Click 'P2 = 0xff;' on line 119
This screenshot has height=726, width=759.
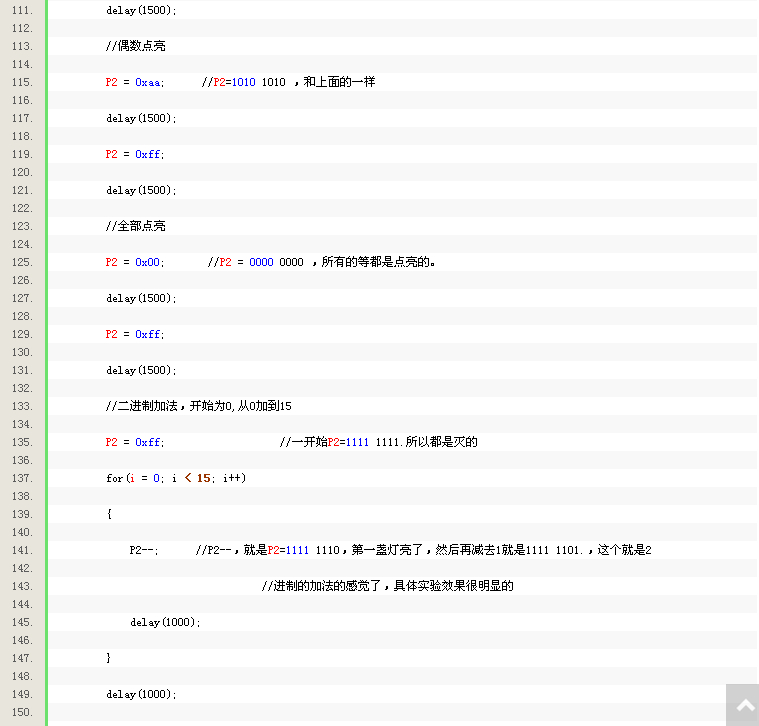coord(135,154)
